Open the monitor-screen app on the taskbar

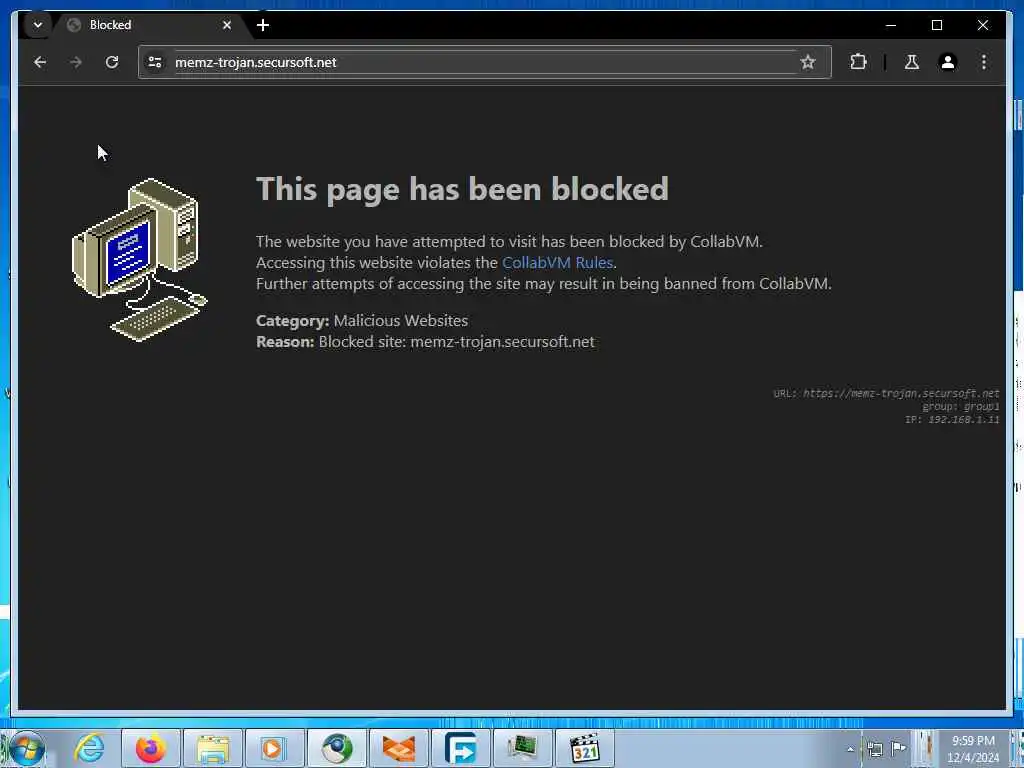[522, 748]
